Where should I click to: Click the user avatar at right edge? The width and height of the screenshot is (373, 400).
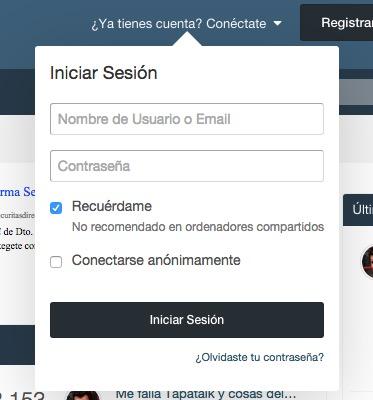coord(367,262)
